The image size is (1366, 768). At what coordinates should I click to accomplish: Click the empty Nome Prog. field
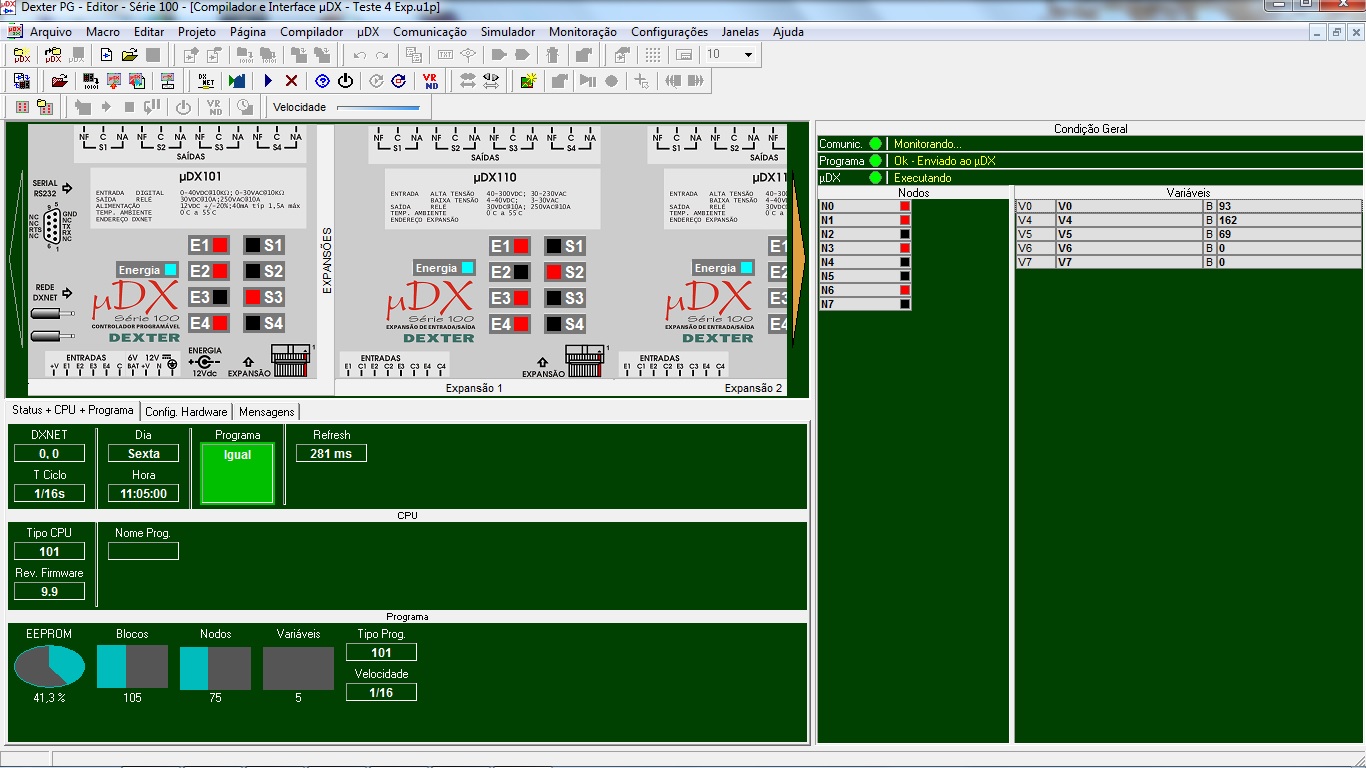tap(143, 551)
